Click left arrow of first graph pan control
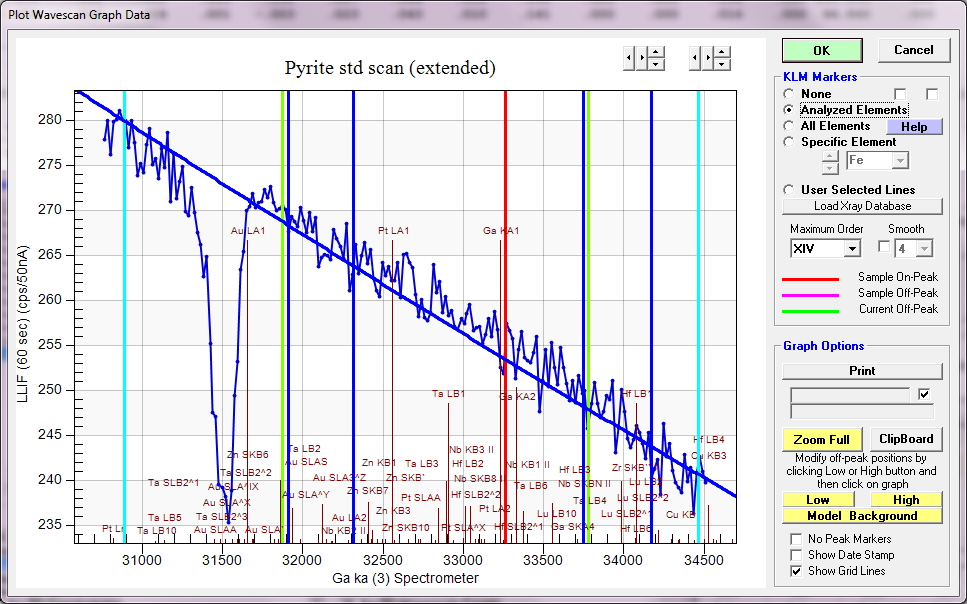 [628, 58]
